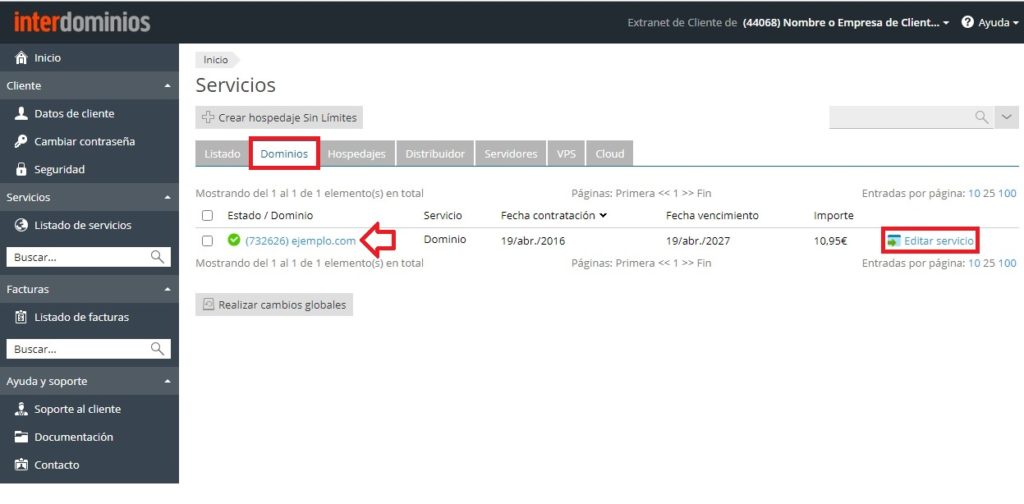Click the Datos de cliente person icon

[x=21, y=114]
